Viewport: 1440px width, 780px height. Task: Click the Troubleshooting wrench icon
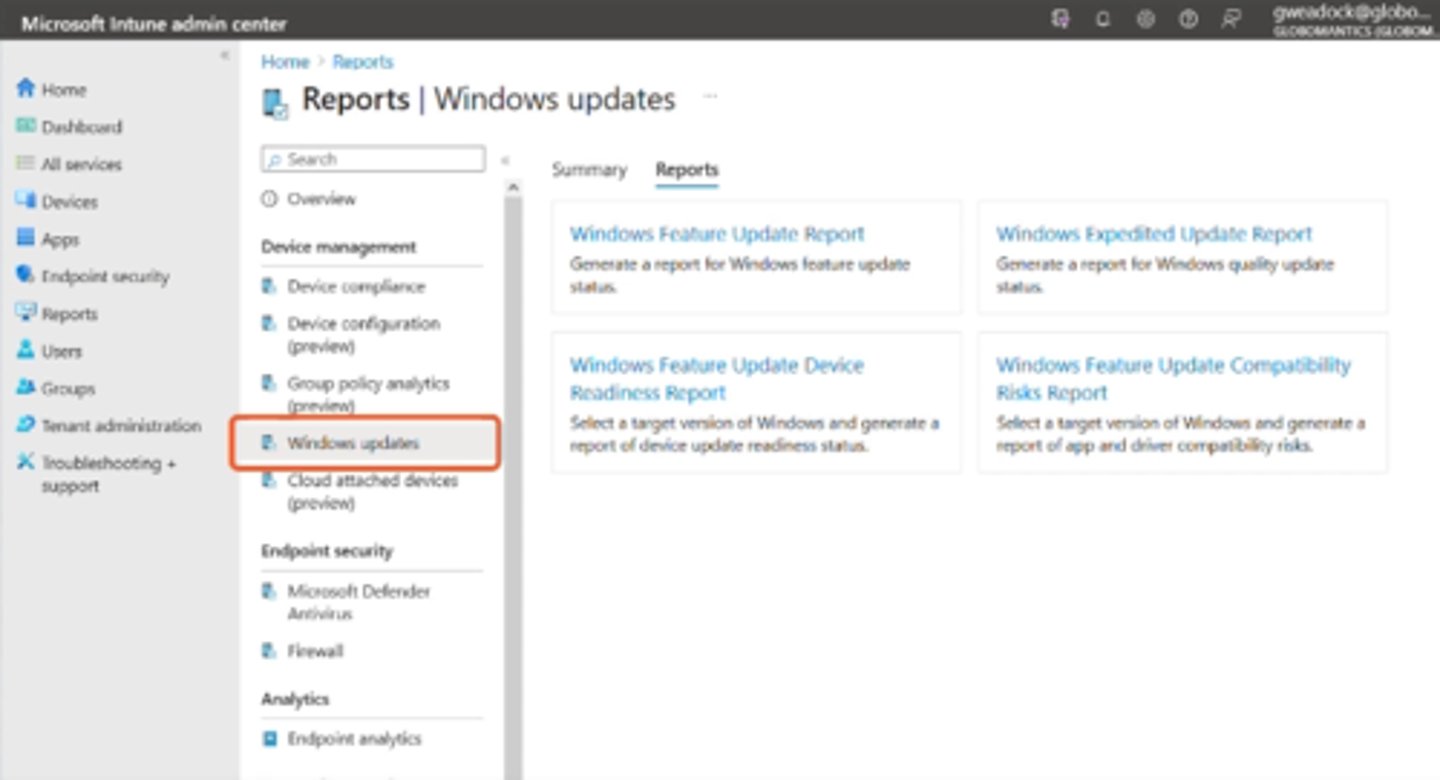click(26, 462)
